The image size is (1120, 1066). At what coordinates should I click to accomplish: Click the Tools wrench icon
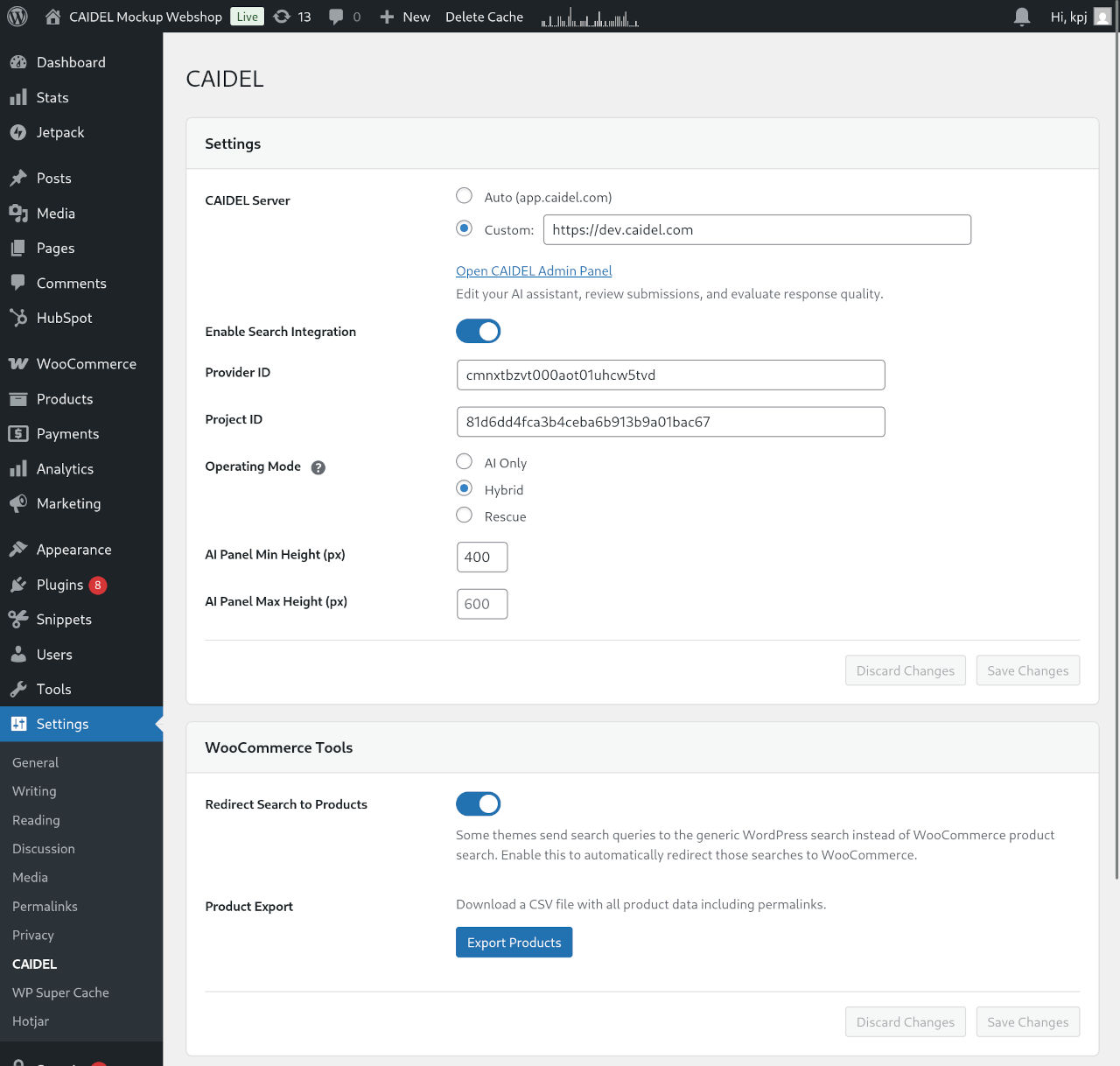pyautogui.click(x=18, y=689)
